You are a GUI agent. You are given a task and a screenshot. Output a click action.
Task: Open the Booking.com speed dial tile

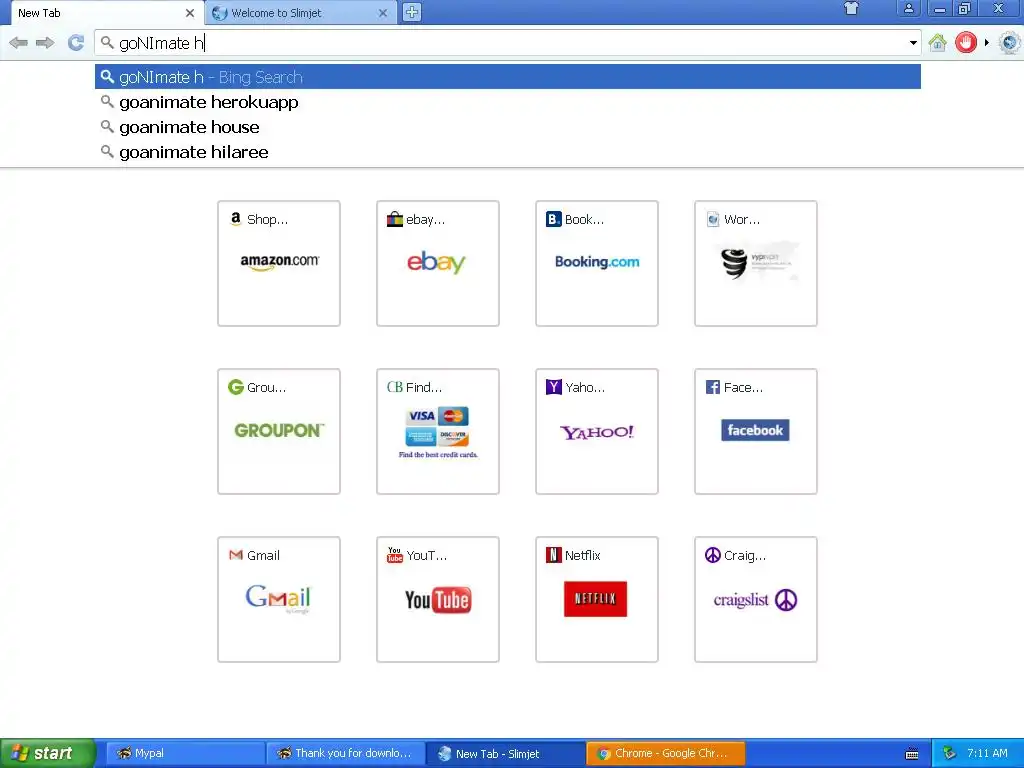(x=597, y=263)
